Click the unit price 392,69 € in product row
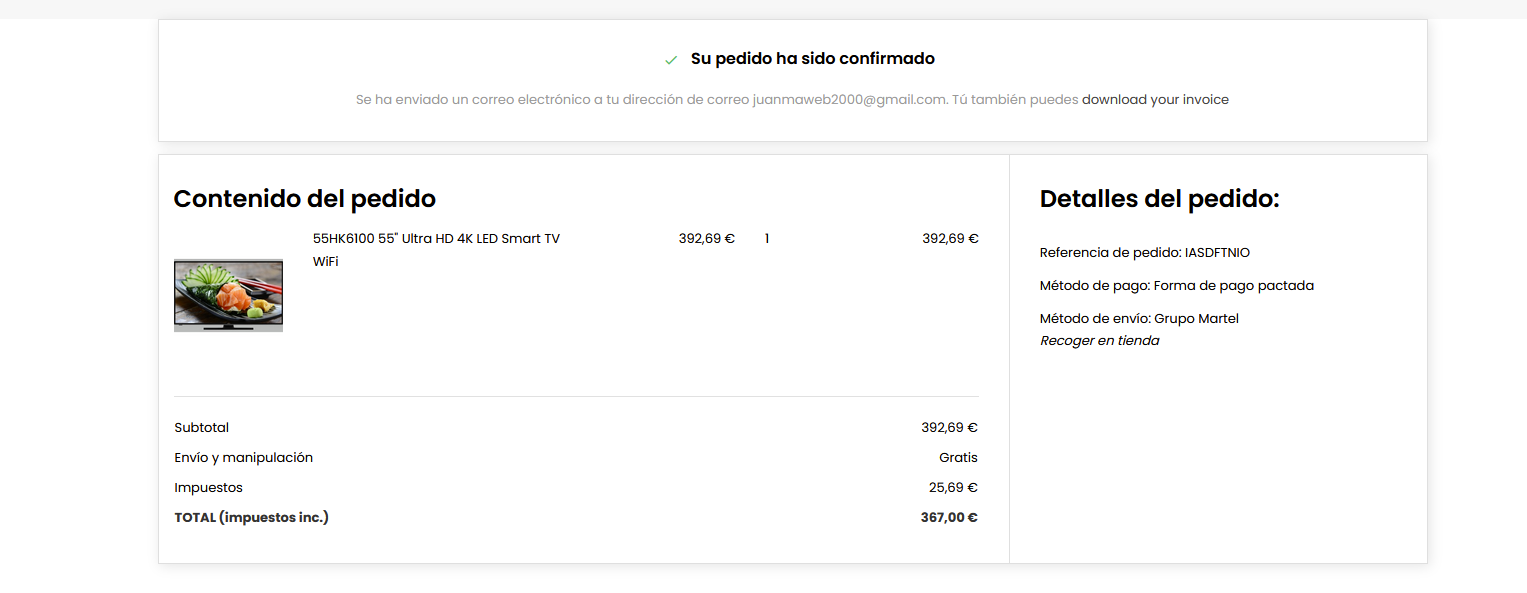1527x593 pixels. coord(706,239)
